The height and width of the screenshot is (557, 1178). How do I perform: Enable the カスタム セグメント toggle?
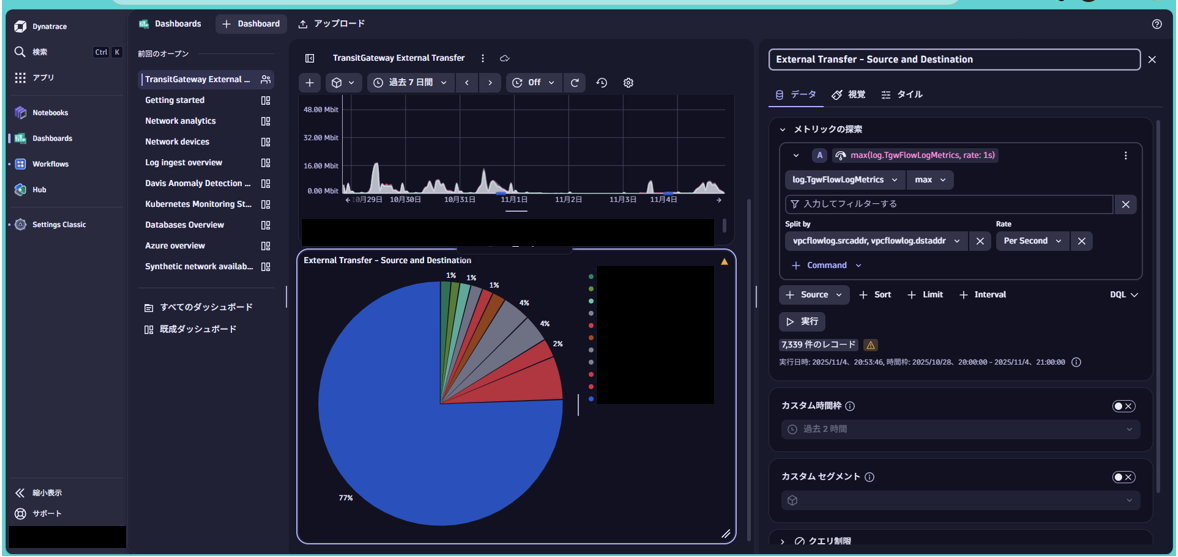point(1124,477)
